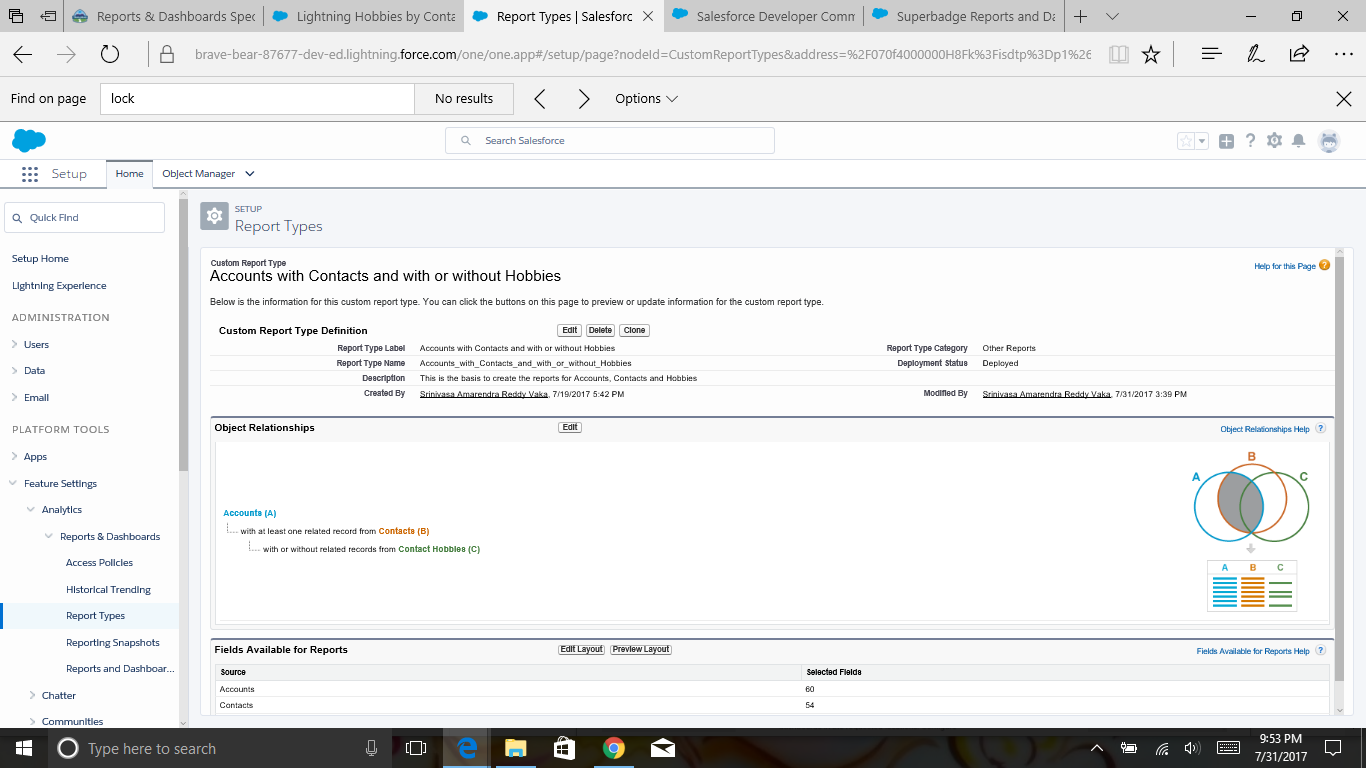This screenshot has height=768, width=1366.
Task: Click the Preview Layout button
Action: click(641, 649)
